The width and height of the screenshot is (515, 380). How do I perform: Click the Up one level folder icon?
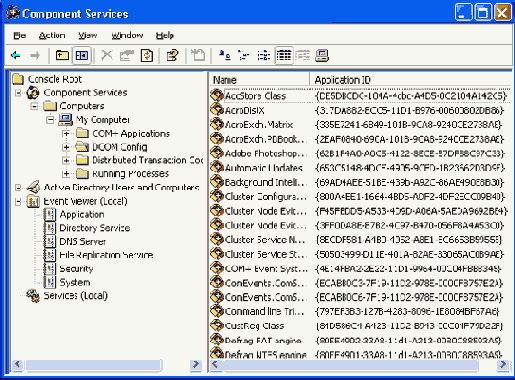62,55
